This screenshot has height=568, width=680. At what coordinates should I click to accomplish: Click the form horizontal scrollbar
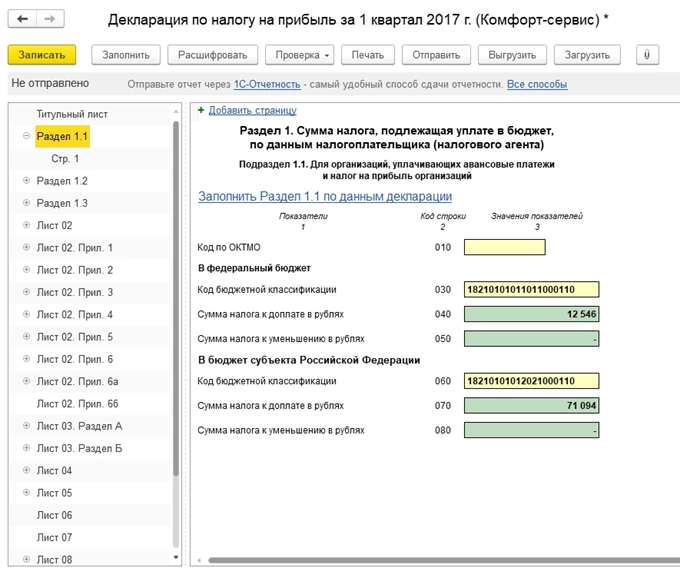coord(443,561)
